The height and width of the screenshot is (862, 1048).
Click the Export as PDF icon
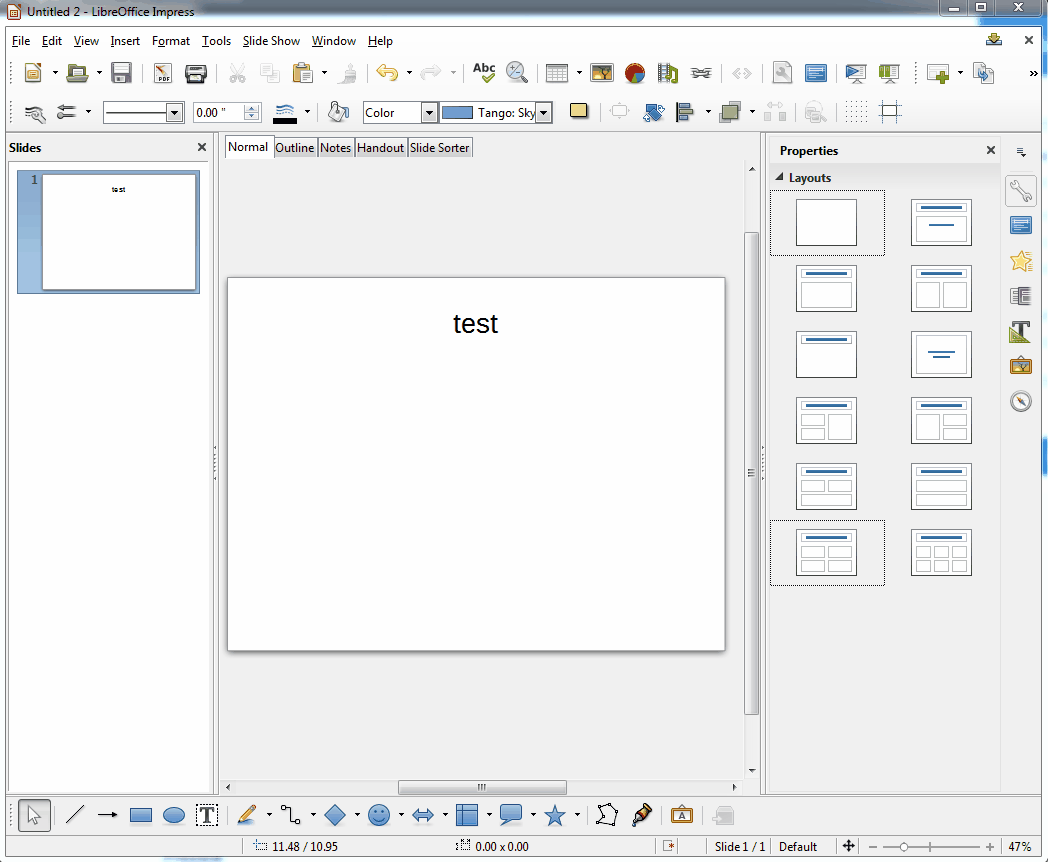162,73
